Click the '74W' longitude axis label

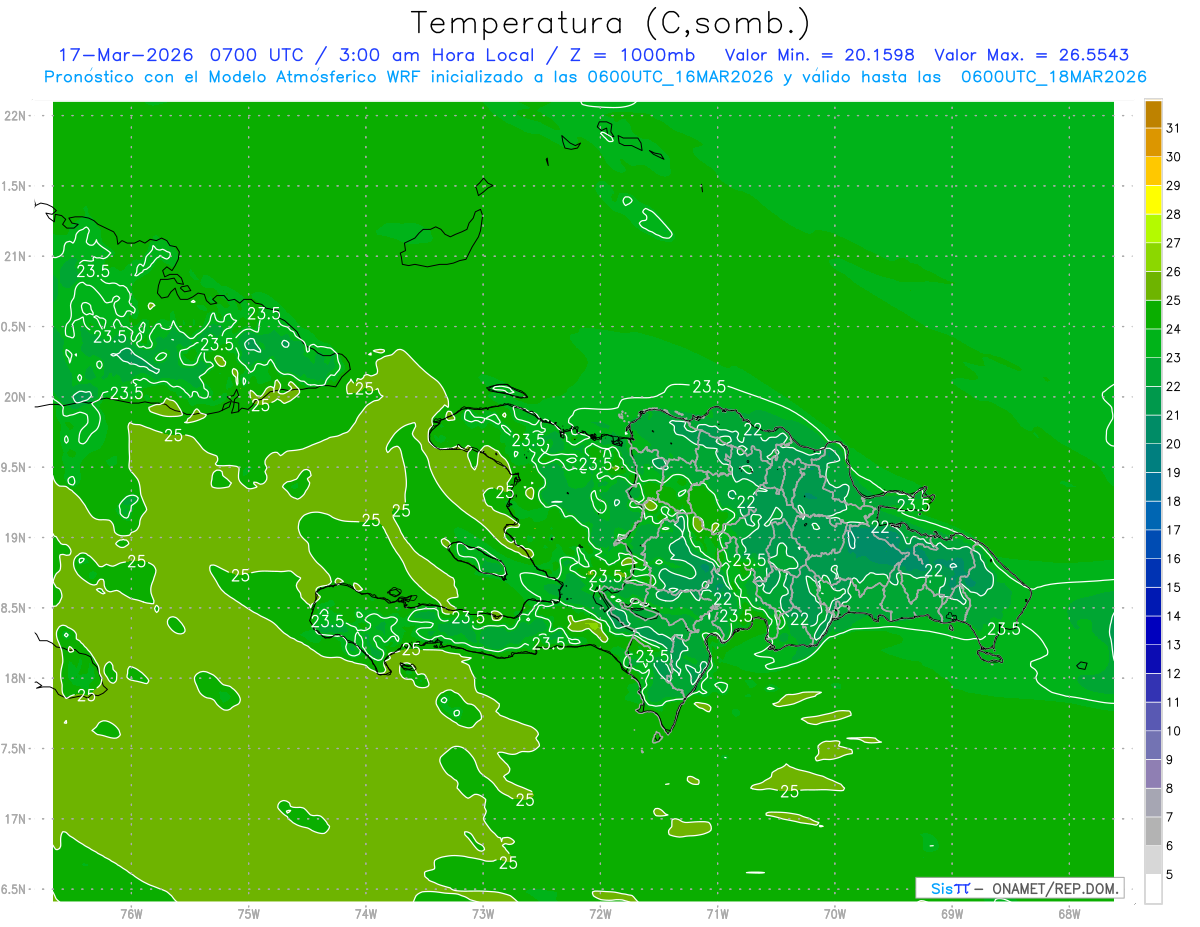point(366,913)
